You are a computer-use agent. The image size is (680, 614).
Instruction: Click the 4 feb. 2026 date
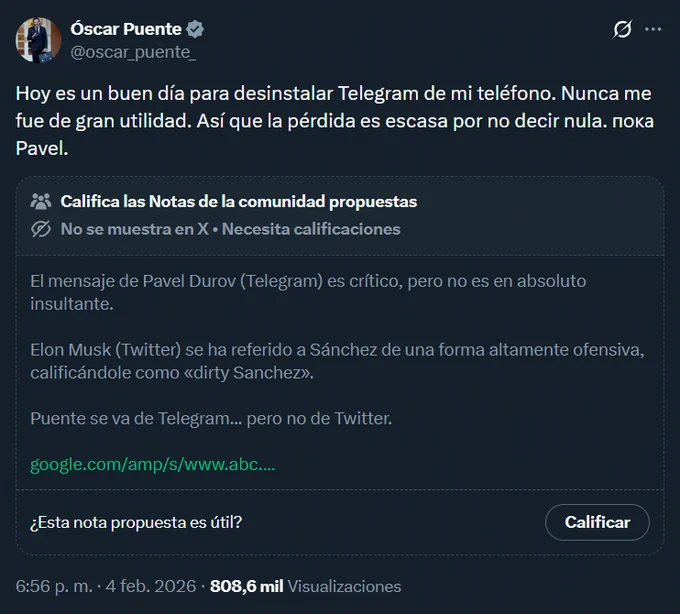151,586
